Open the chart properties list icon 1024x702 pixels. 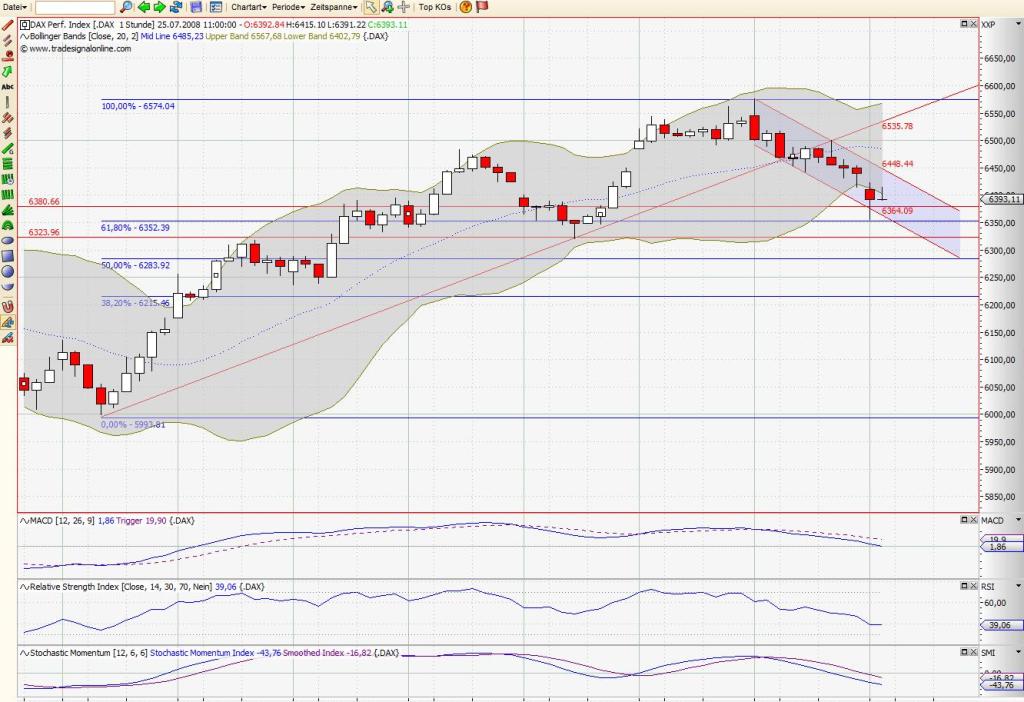coord(216,7)
